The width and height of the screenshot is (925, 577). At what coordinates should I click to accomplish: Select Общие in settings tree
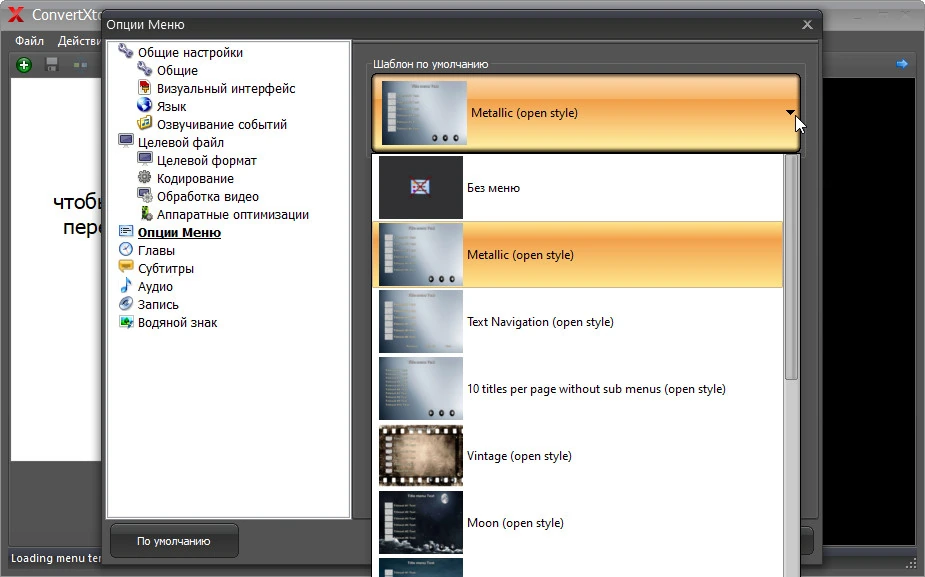coord(177,71)
